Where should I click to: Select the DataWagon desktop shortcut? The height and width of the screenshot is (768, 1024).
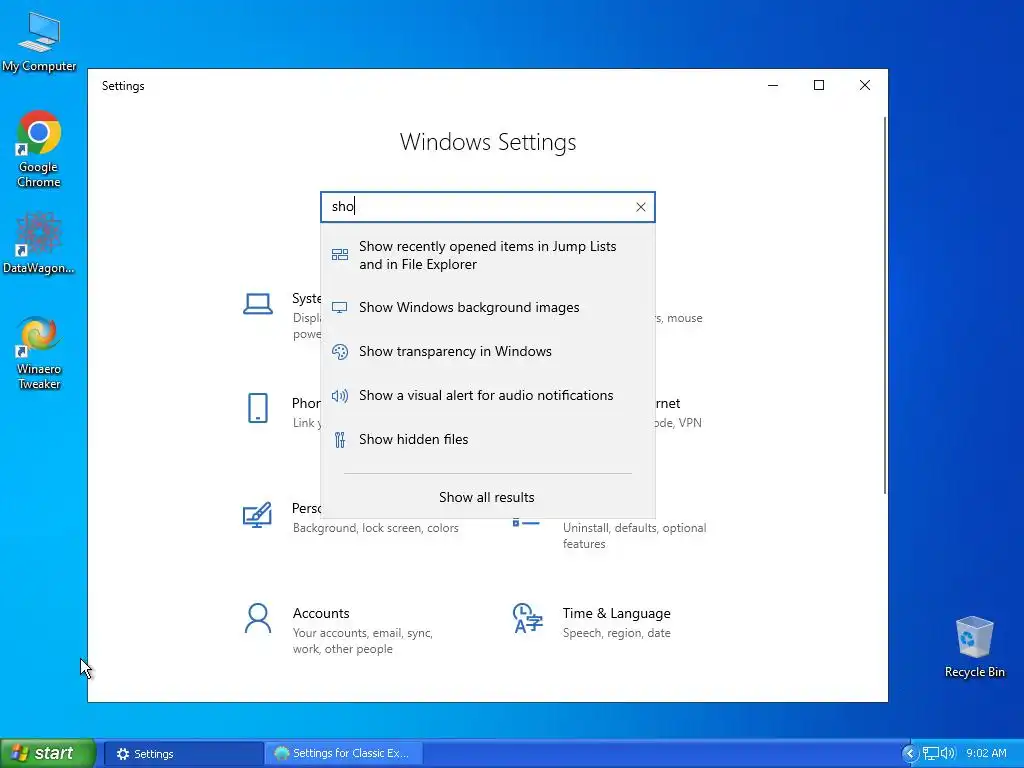(x=39, y=243)
